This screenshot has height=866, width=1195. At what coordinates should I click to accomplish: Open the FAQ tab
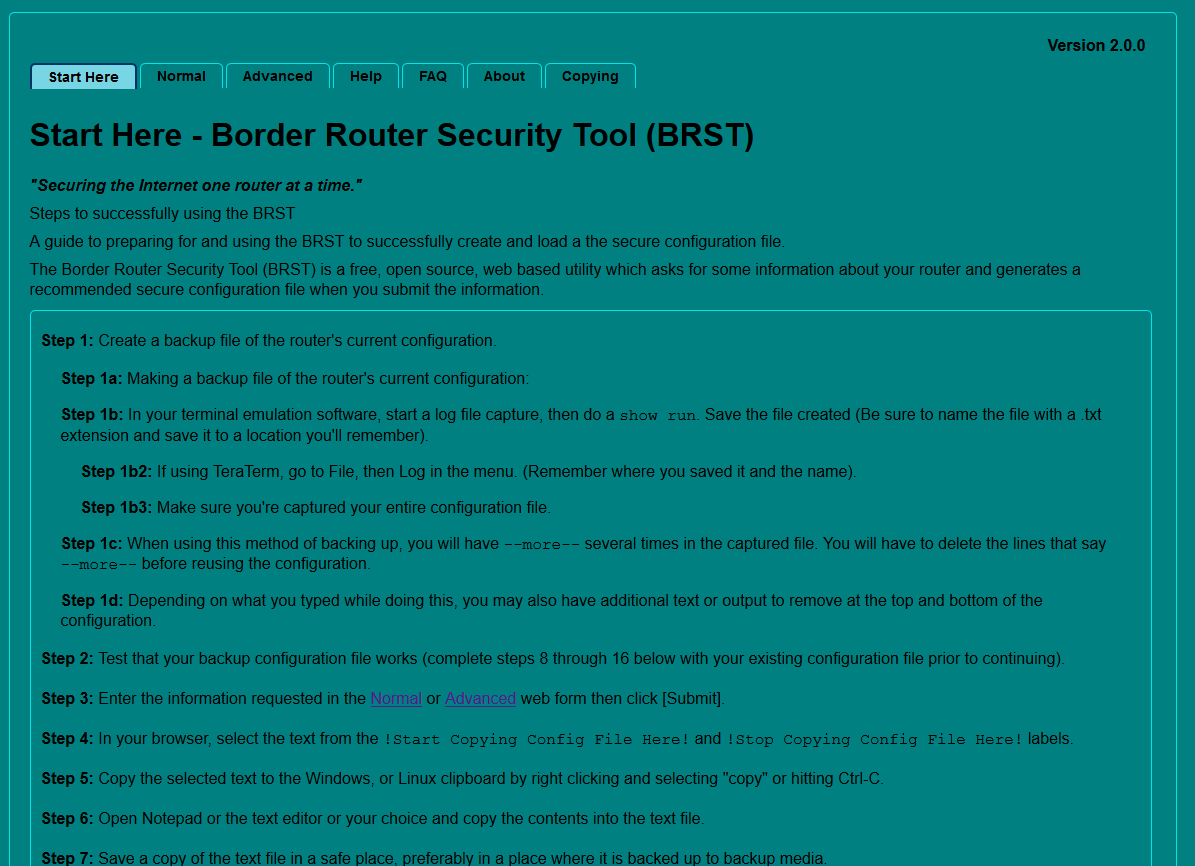click(432, 77)
